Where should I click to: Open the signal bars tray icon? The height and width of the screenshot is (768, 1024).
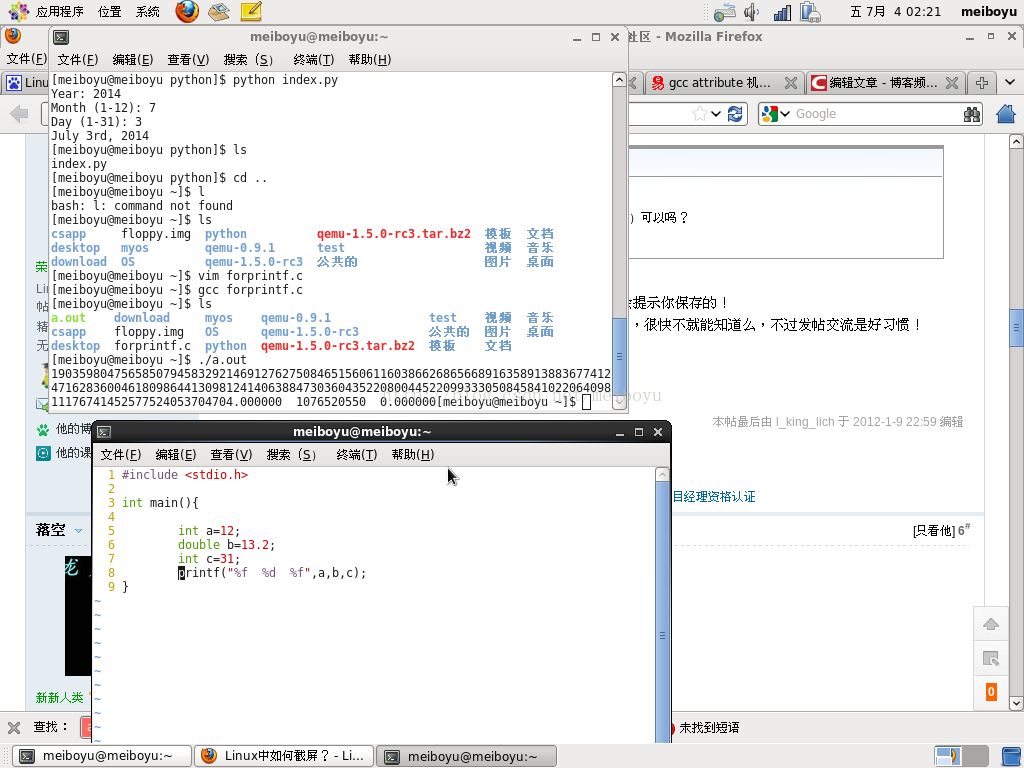coord(782,12)
